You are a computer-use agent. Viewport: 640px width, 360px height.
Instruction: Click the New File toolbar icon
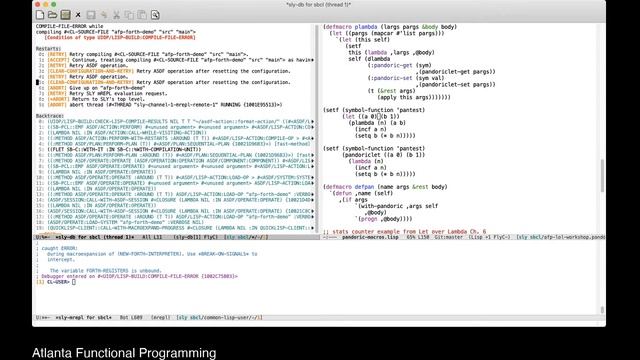pos(40,15)
